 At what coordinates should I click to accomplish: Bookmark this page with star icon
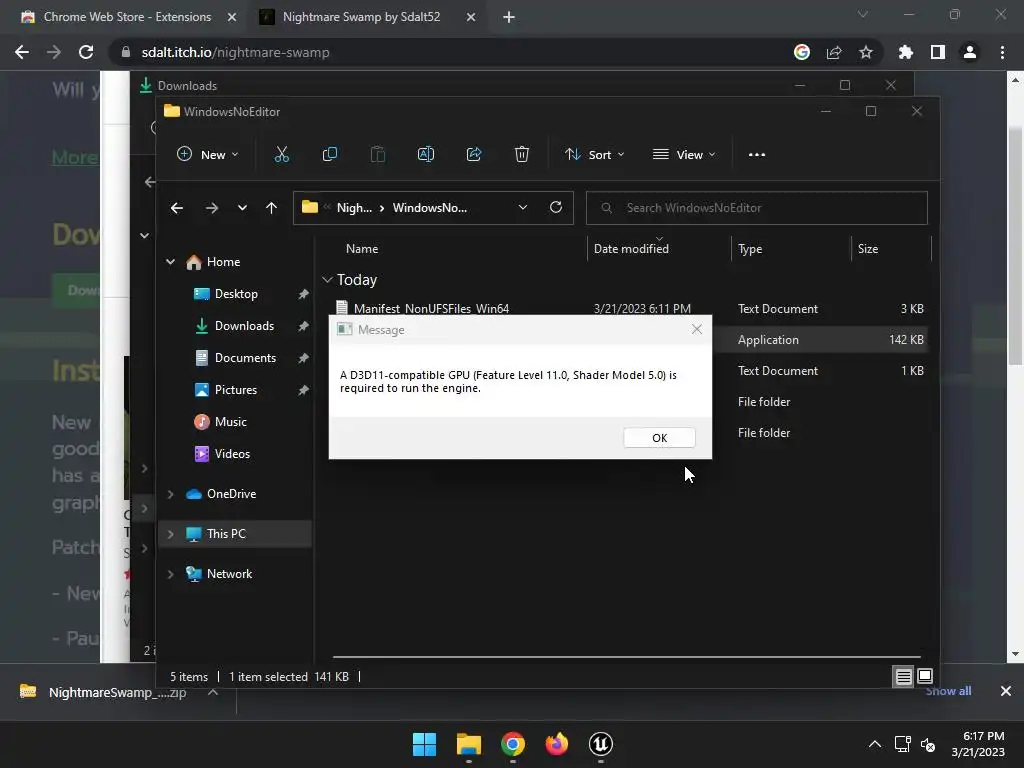coord(866,52)
